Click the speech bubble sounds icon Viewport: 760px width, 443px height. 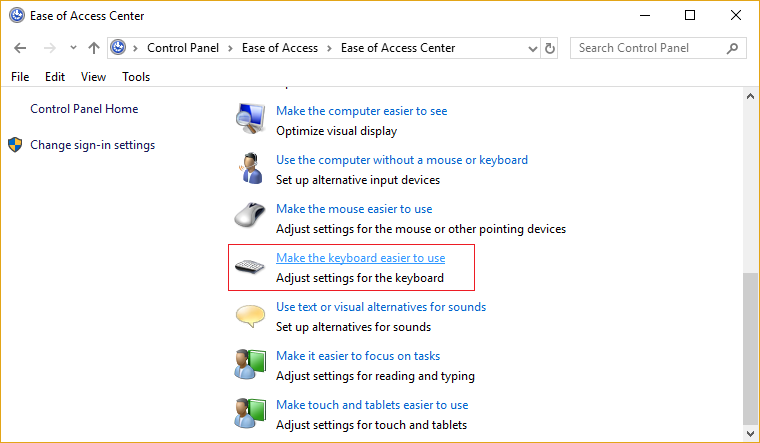pyautogui.click(x=249, y=316)
